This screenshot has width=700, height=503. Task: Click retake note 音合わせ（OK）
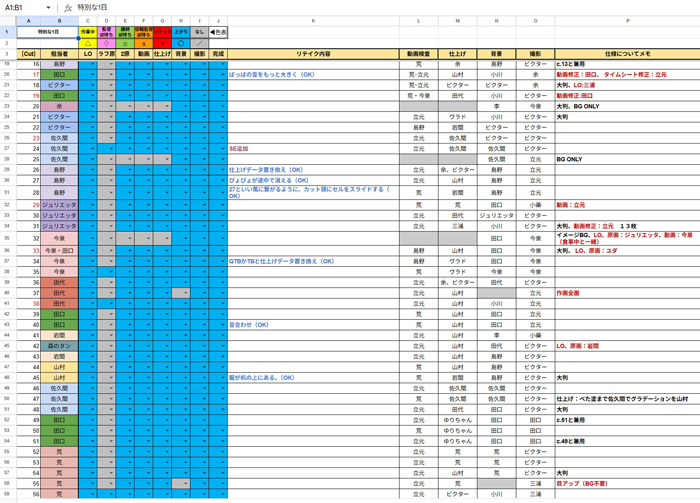click(249, 325)
